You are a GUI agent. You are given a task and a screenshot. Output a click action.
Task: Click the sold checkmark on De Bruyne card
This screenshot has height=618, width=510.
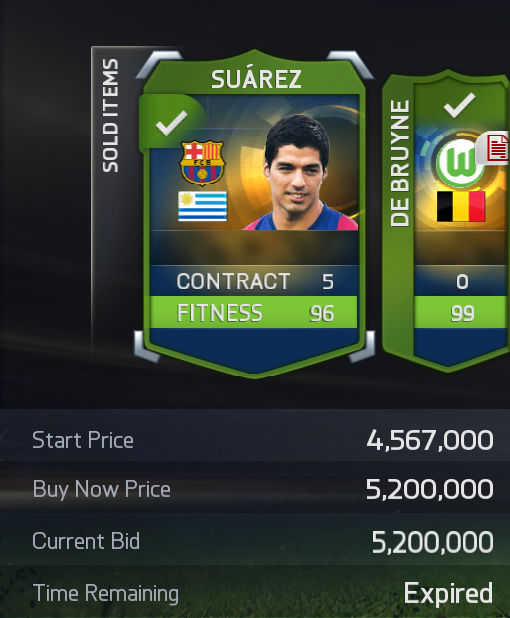tap(459, 105)
